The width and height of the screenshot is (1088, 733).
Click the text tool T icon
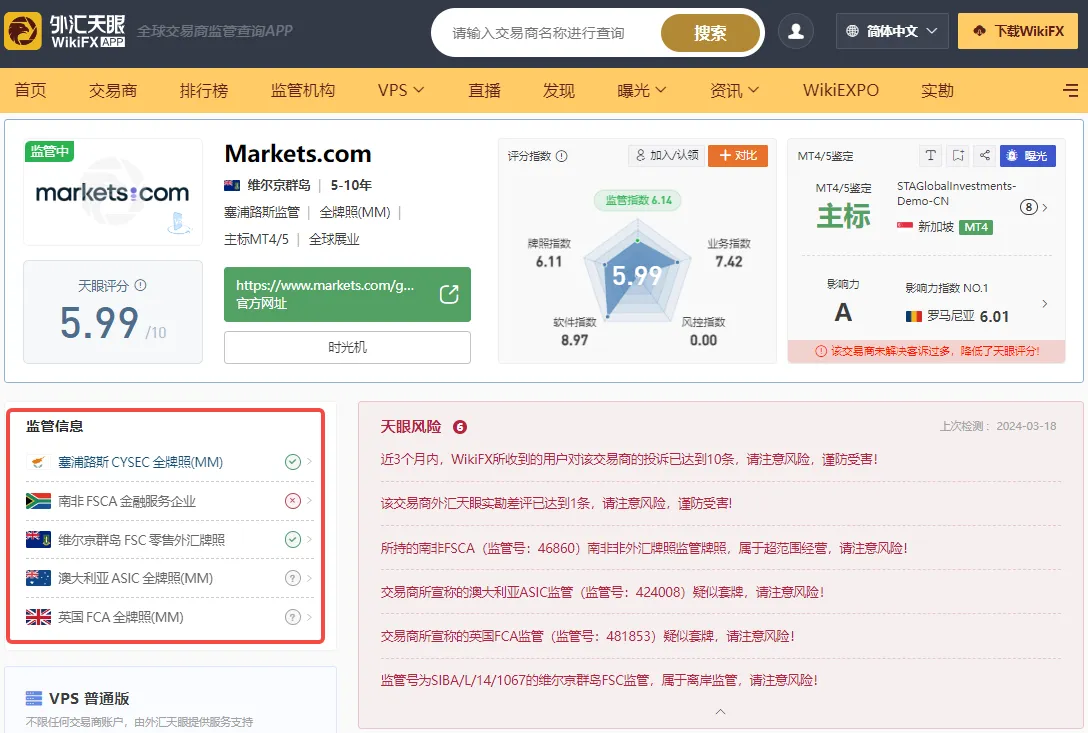point(930,155)
